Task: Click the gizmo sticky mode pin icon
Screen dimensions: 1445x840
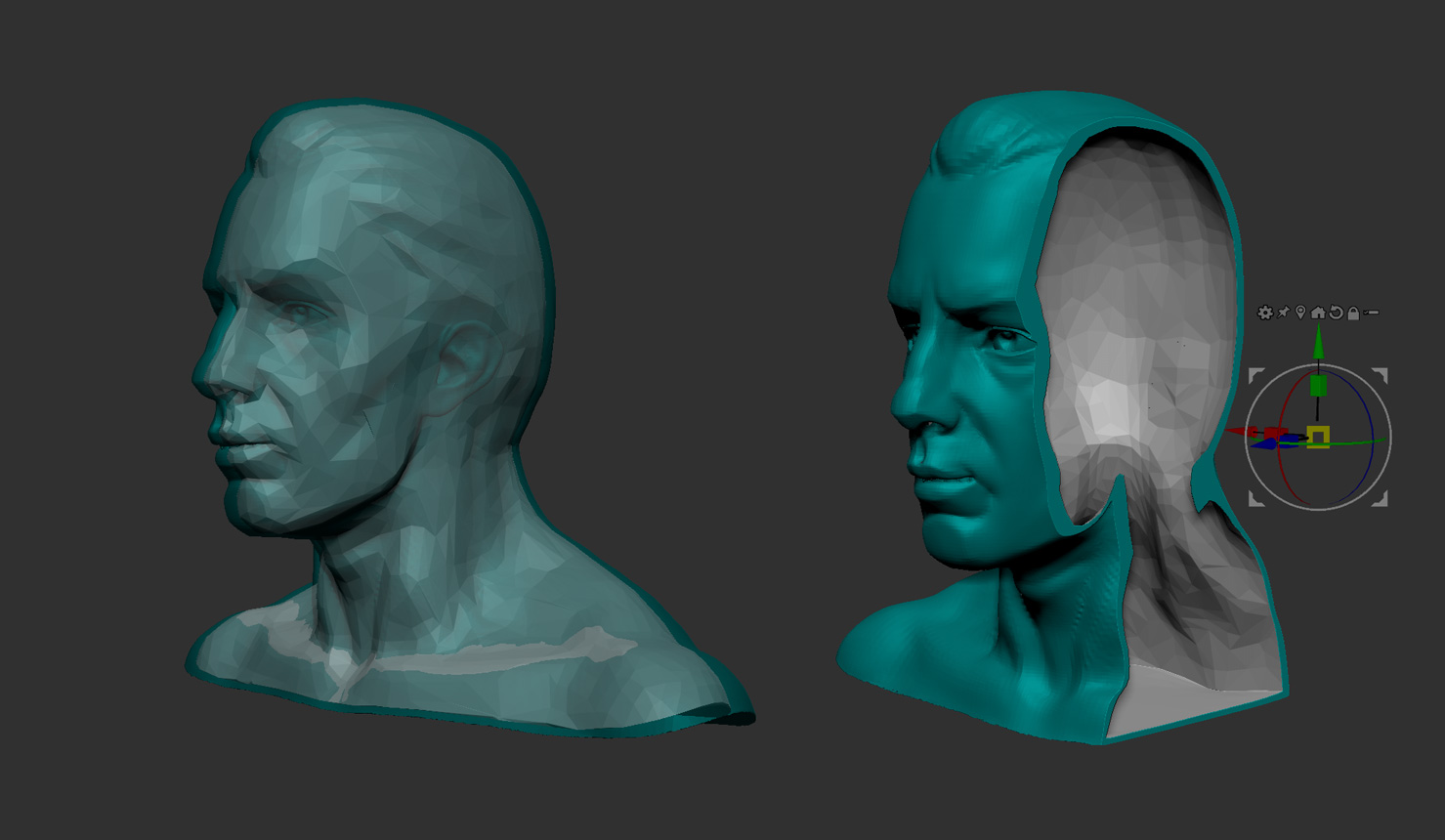Action: pyautogui.click(x=1284, y=313)
